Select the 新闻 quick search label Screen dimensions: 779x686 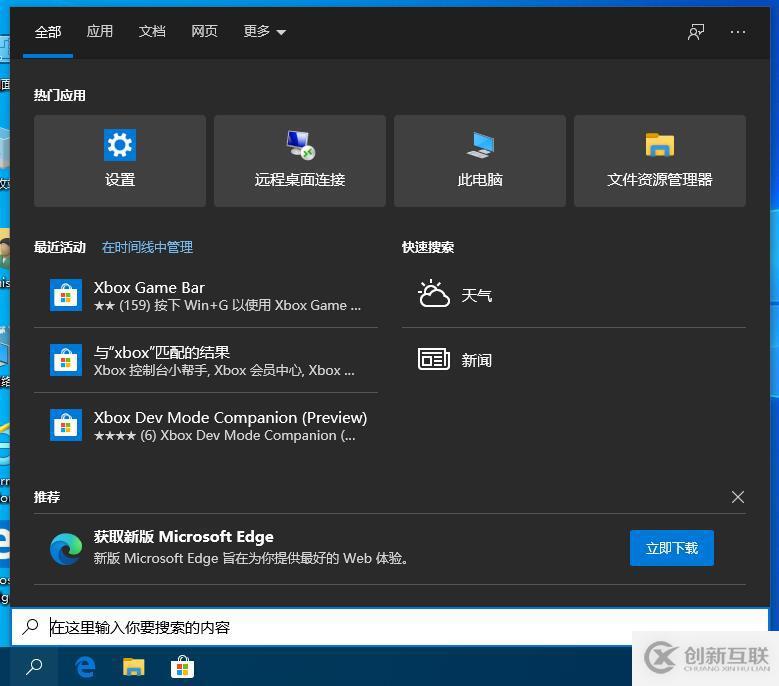476,360
